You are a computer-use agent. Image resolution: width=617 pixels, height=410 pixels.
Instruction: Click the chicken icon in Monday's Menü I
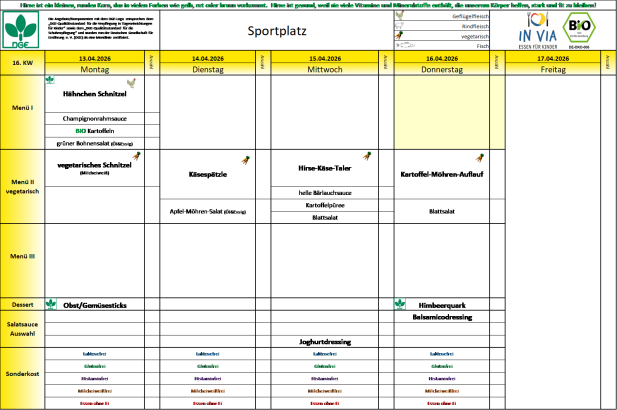click(132, 84)
